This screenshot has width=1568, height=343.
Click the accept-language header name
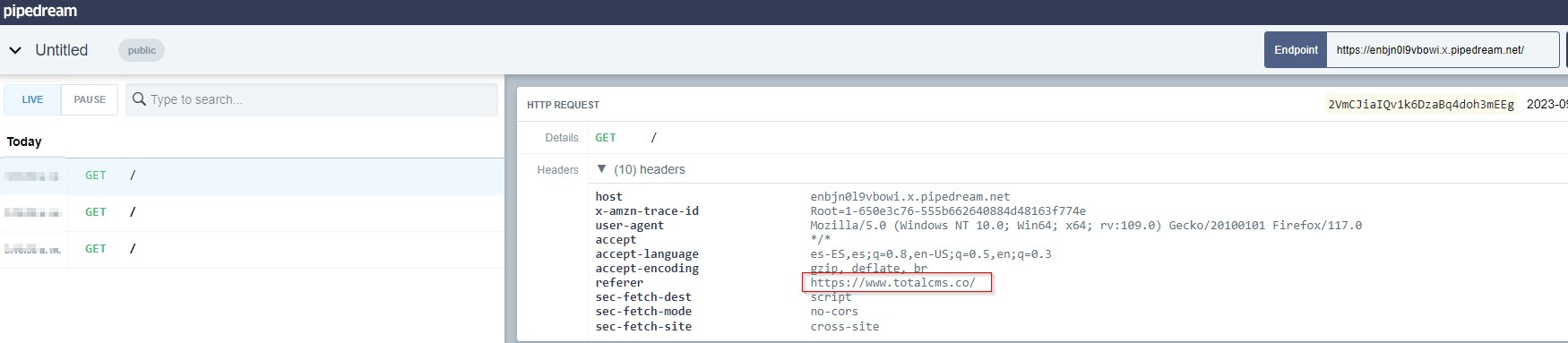pos(647,253)
